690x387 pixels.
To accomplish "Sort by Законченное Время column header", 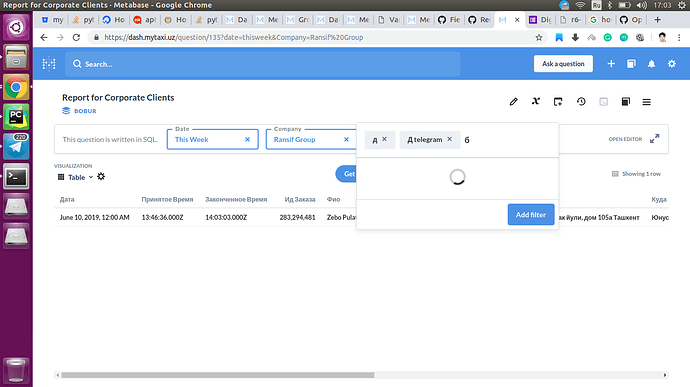I will [236, 199].
